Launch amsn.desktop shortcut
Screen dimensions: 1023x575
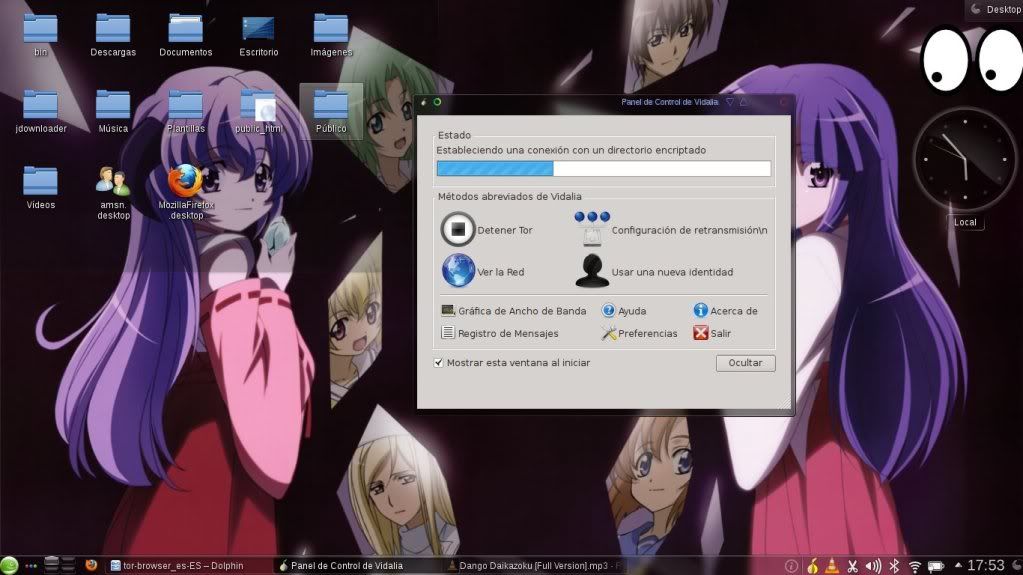click(x=113, y=193)
